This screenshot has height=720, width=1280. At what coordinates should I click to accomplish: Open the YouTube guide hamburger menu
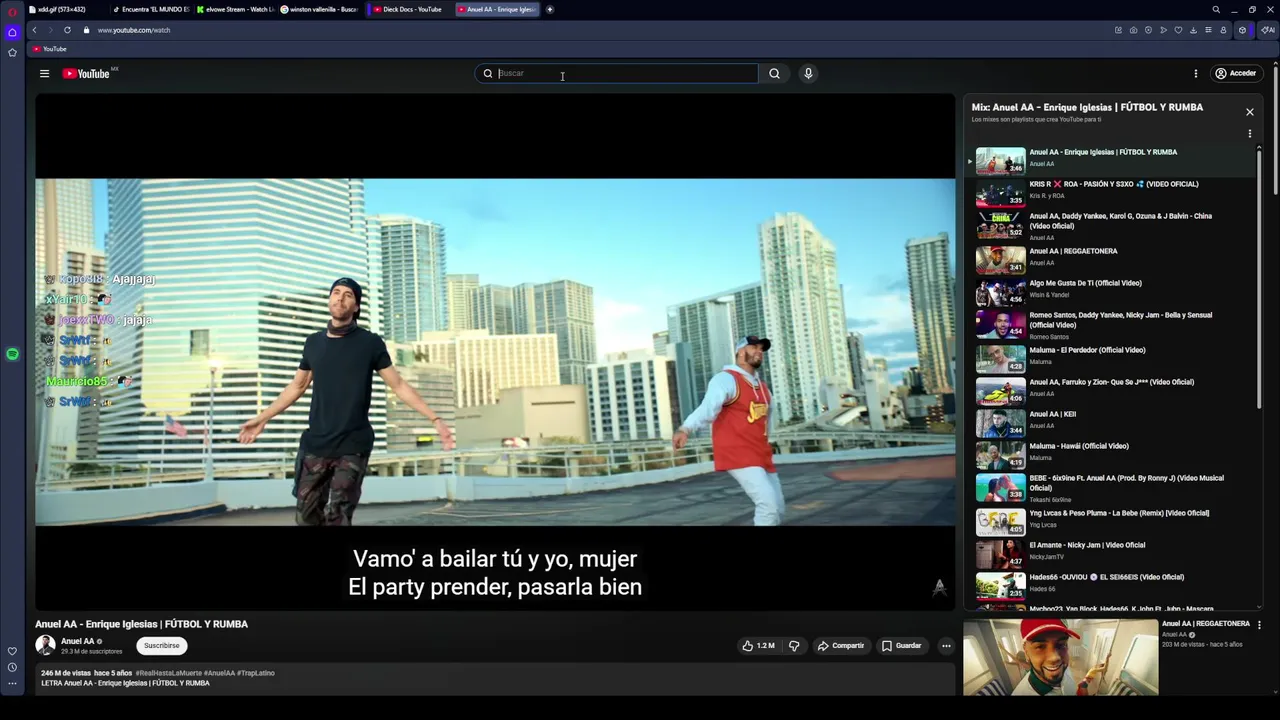point(44,73)
